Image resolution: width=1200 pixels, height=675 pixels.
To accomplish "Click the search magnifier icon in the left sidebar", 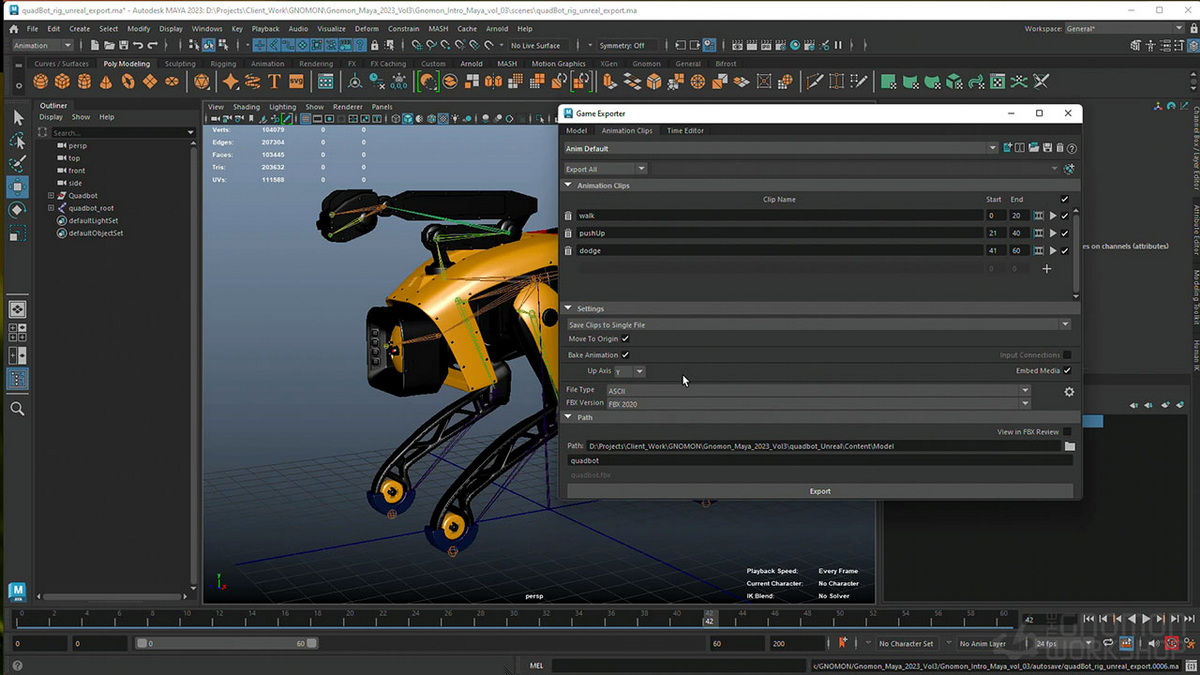I will coord(17,408).
